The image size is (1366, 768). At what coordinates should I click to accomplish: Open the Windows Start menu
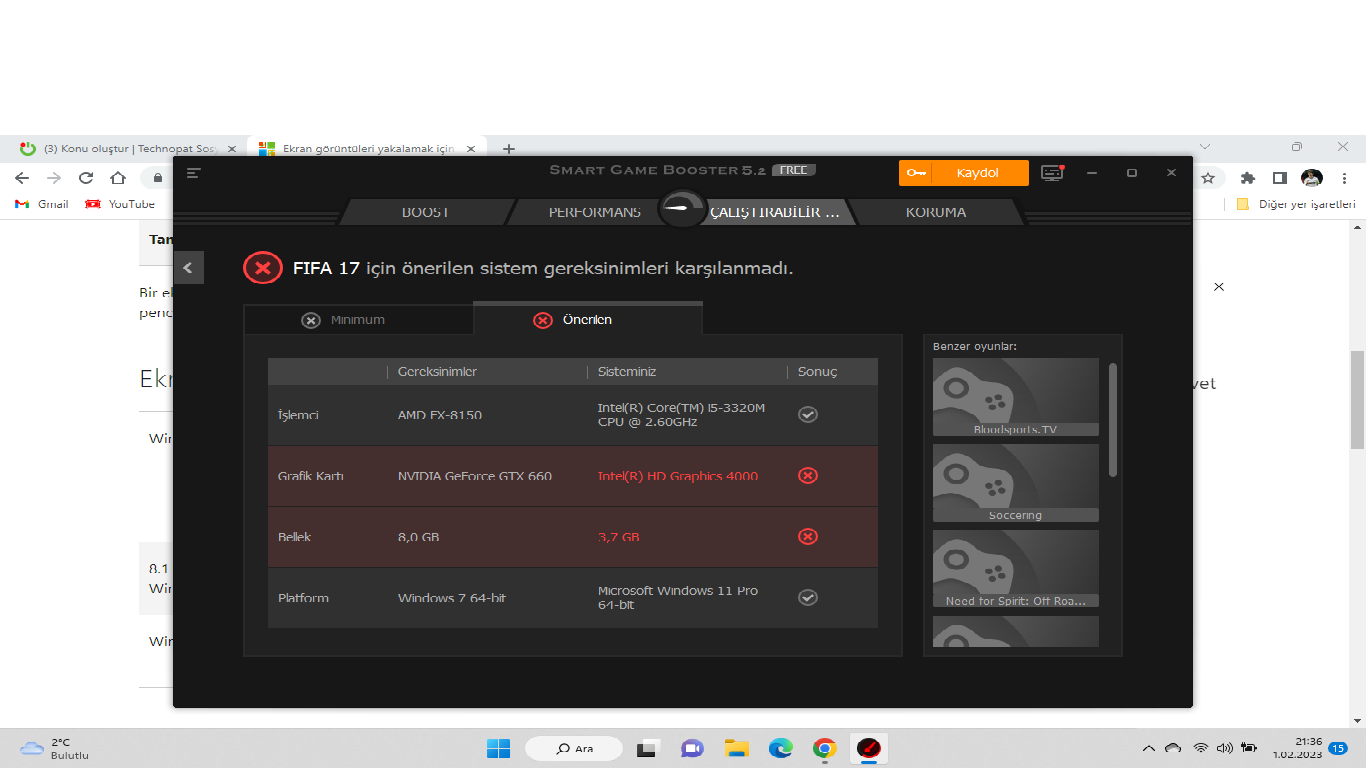point(498,748)
